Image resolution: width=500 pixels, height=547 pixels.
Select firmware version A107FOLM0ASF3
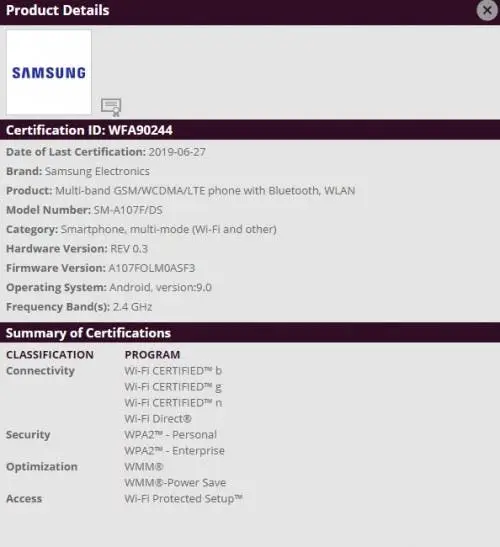152,268
